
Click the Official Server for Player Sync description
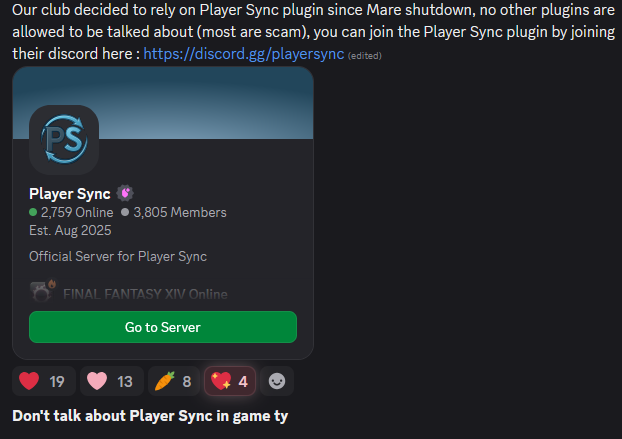pyautogui.click(x=118, y=257)
